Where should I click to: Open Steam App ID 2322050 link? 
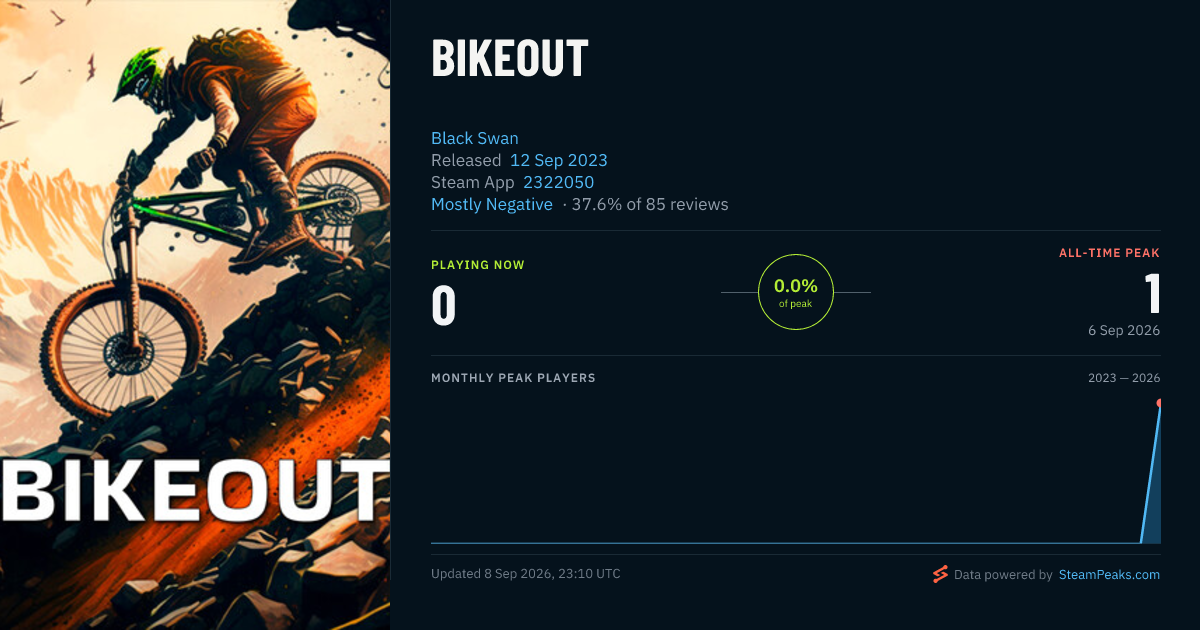(x=559, y=182)
